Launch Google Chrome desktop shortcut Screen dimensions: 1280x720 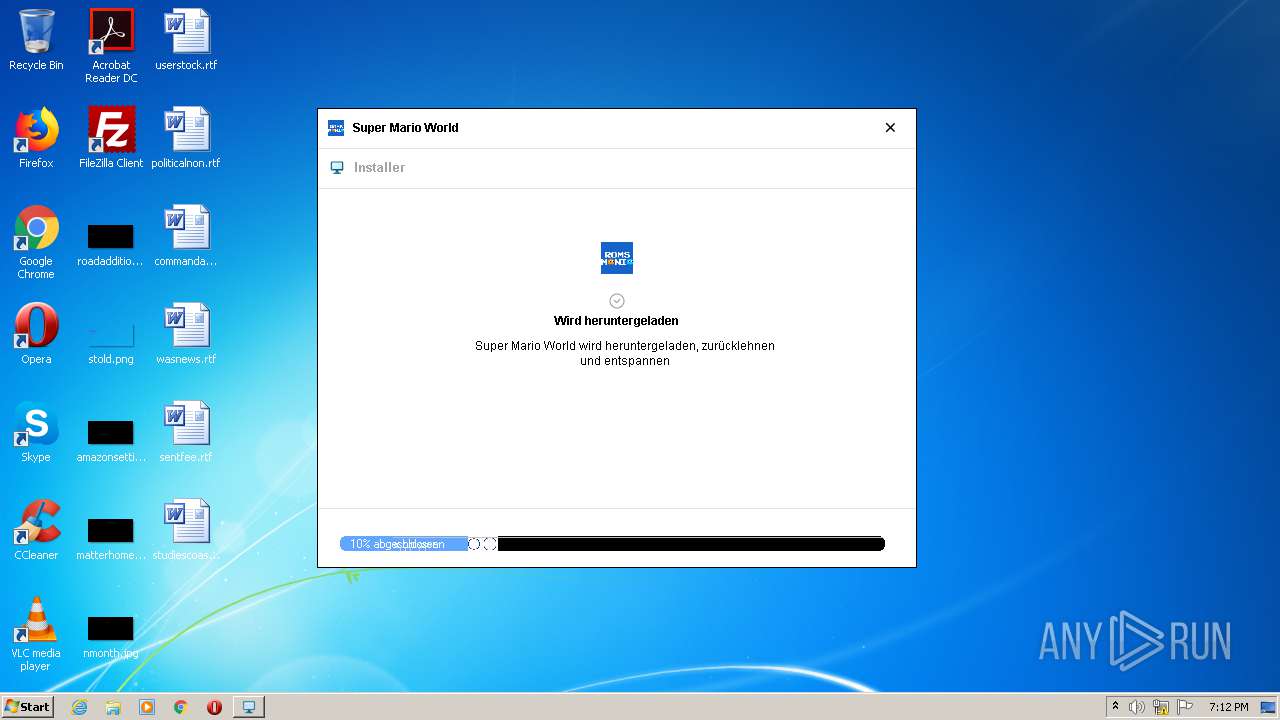point(36,242)
